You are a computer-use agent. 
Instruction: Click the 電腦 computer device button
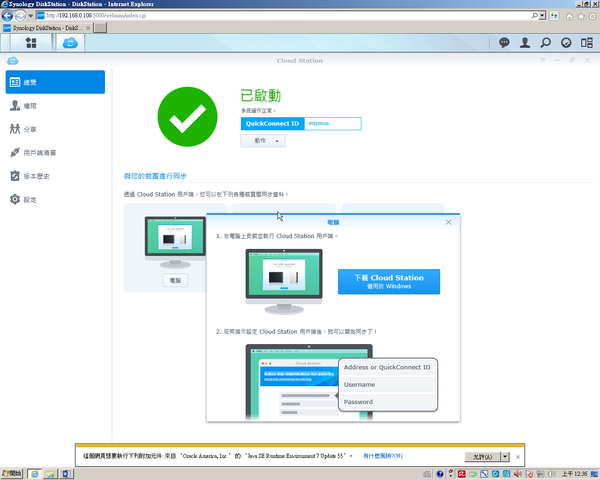175,280
